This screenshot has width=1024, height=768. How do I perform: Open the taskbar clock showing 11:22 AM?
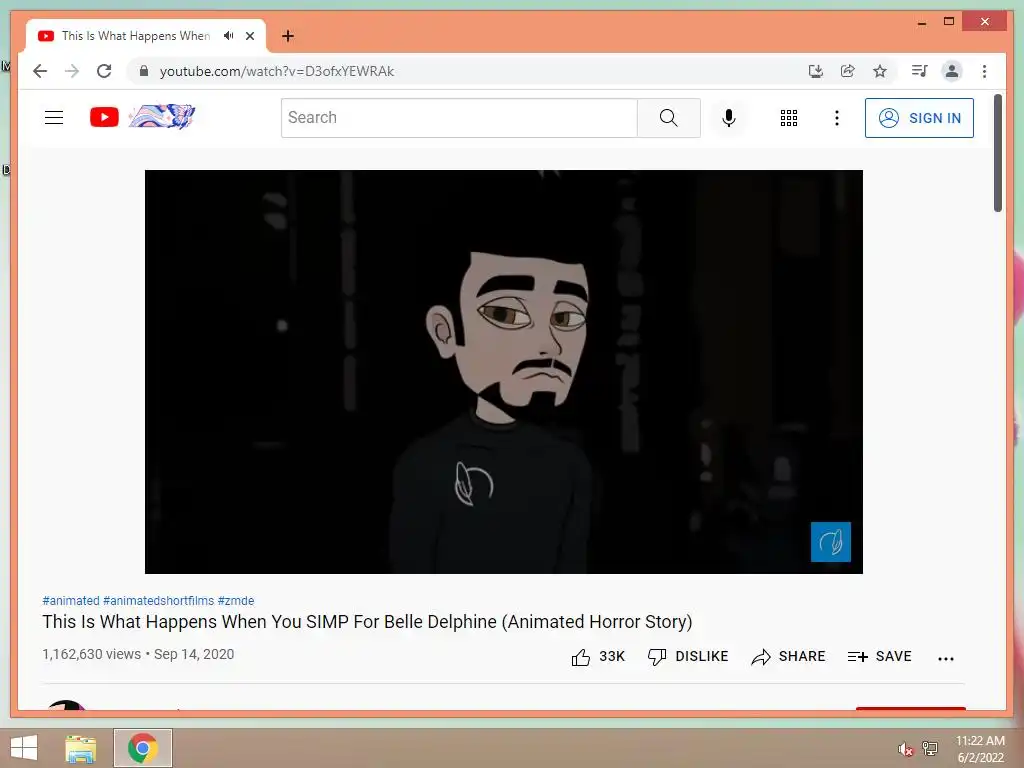pyautogui.click(x=980, y=749)
